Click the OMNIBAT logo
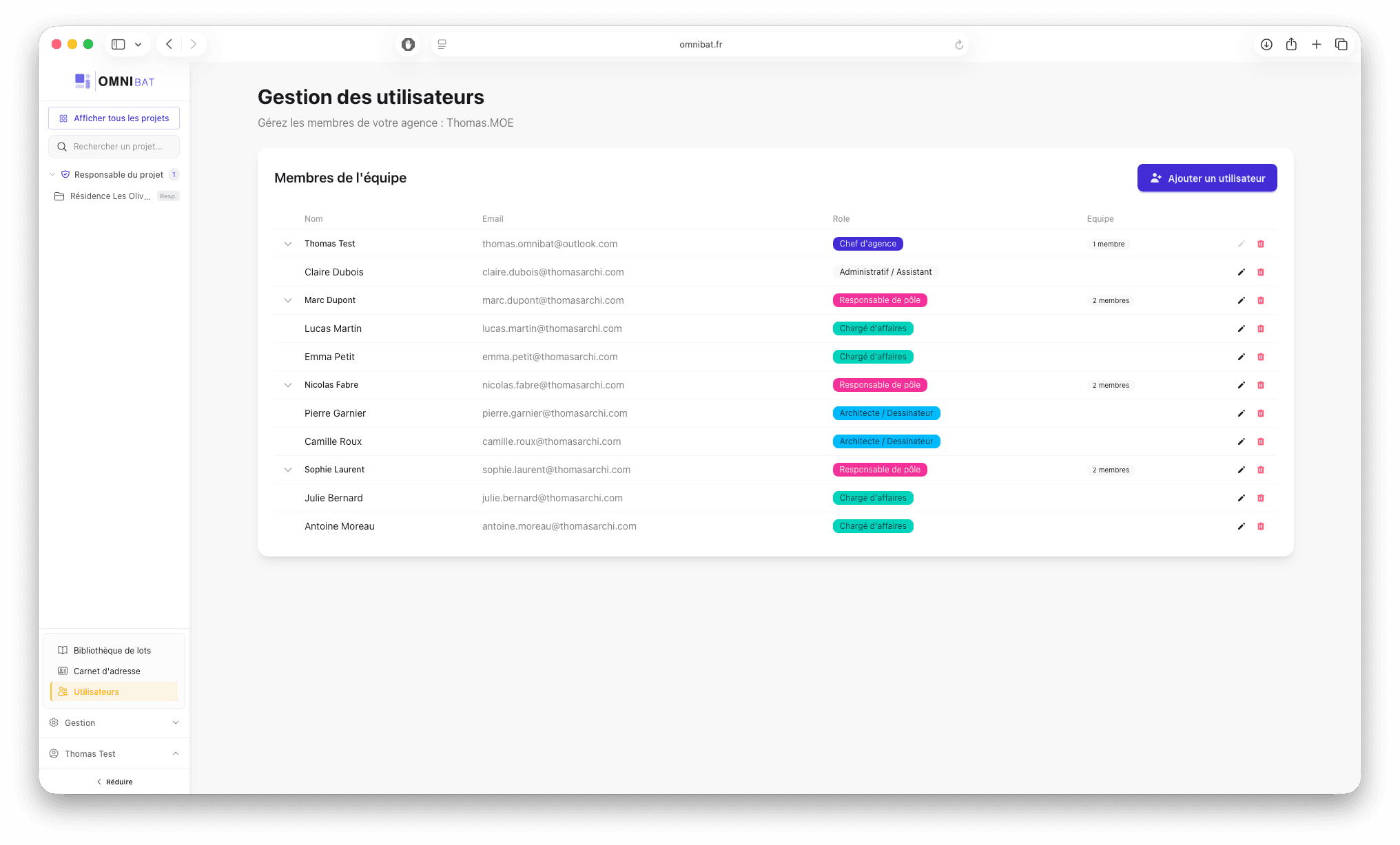The width and height of the screenshot is (1400, 845). pos(114,81)
